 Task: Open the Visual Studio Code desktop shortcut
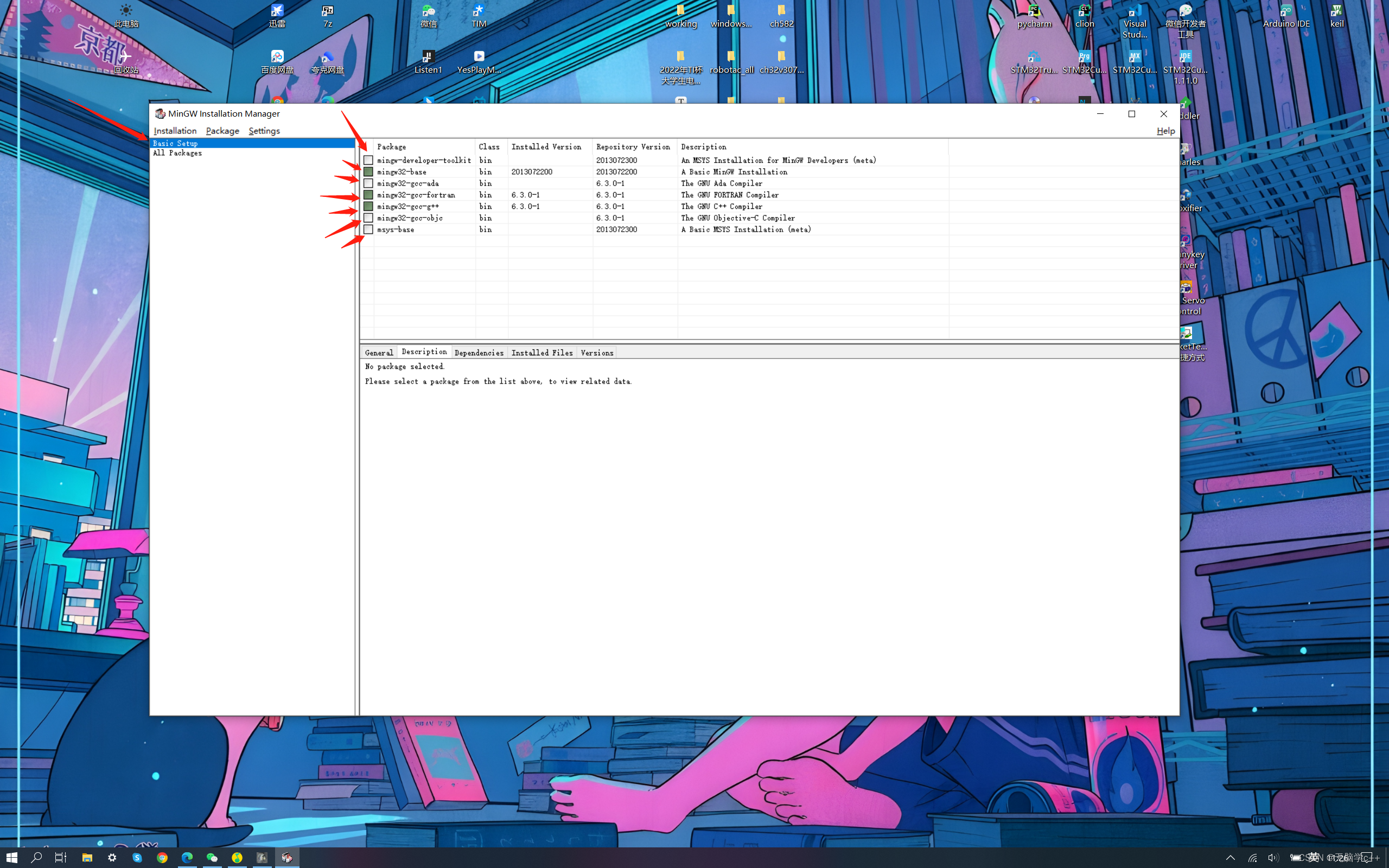pyautogui.click(x=1135, y=21)
